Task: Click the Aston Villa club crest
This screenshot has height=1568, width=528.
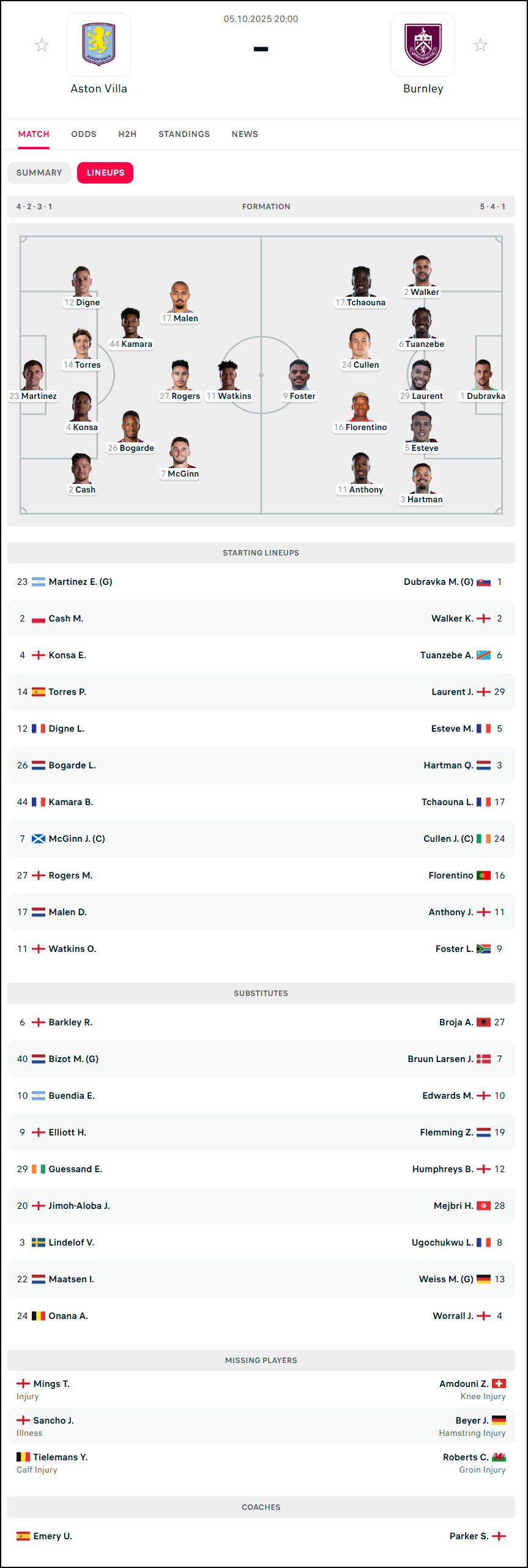Action: 99,44
